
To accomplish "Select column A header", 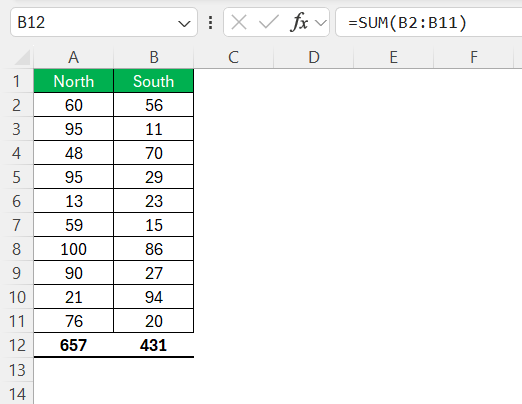I will 74,57.
